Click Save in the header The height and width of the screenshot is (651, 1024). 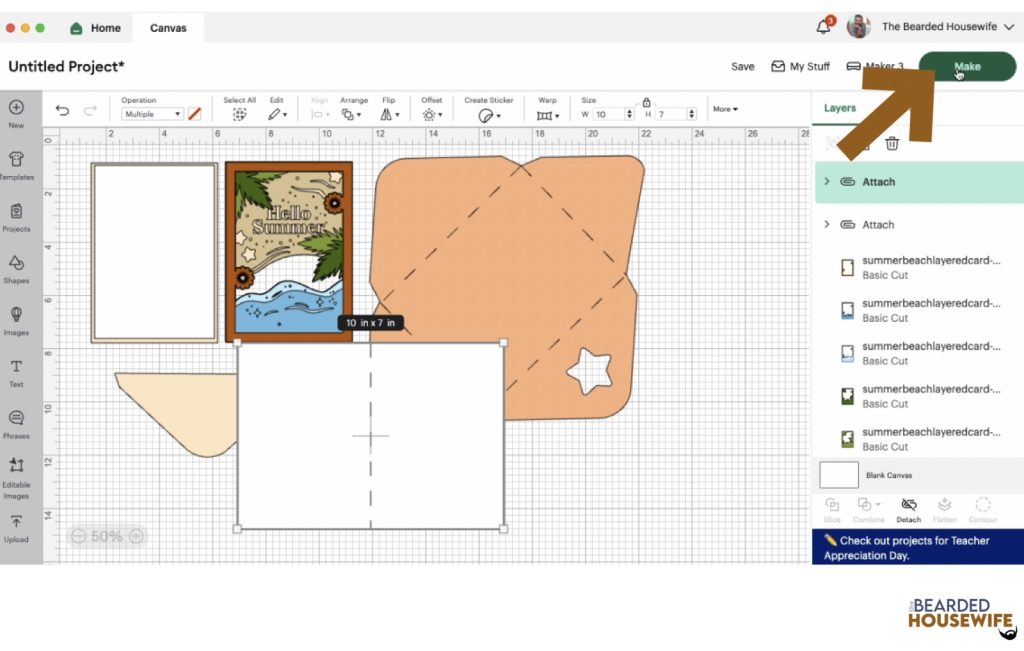coord(742,67)
